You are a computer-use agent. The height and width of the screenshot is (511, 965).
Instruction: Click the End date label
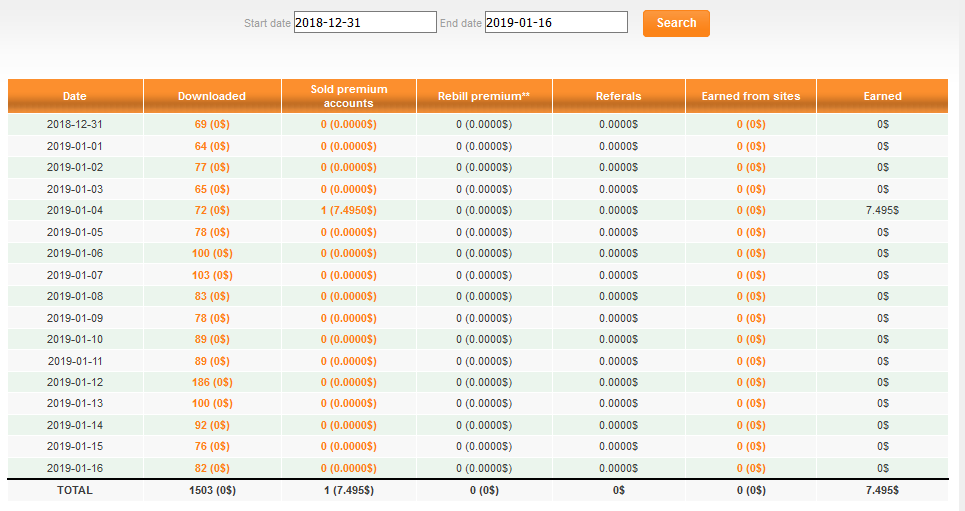(x=461, y=23)
